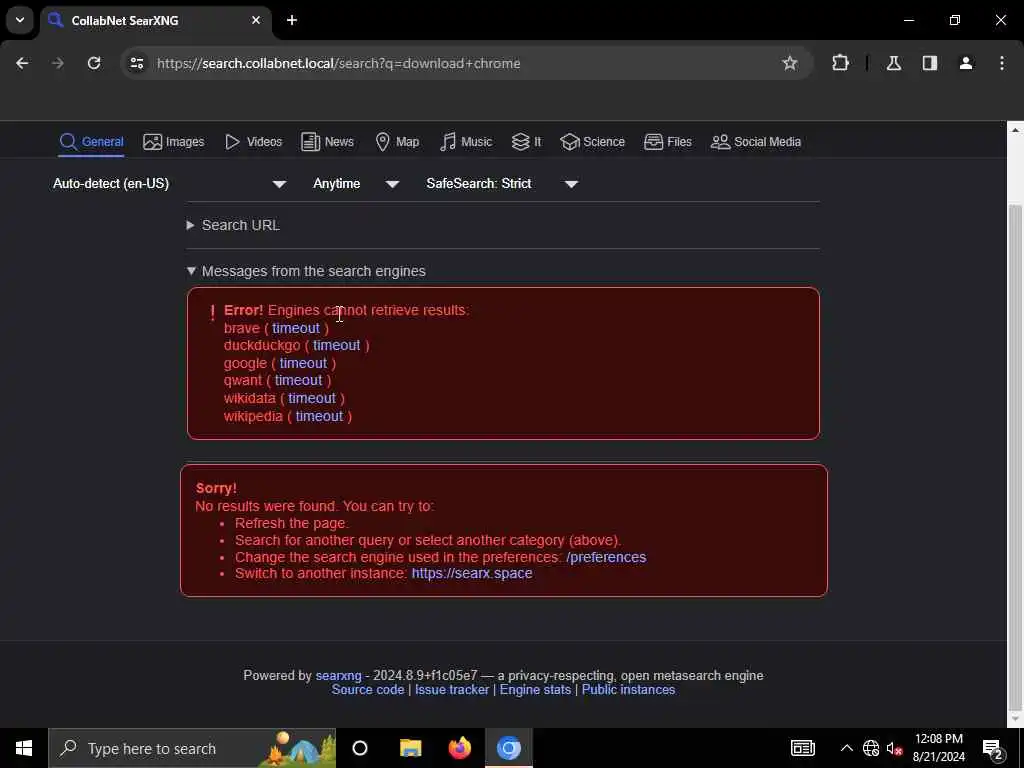The width and height of the screenshot is (1024, 768).
Task: Open the tab search dropdown arrow
Action: click(x=20, y=20)
